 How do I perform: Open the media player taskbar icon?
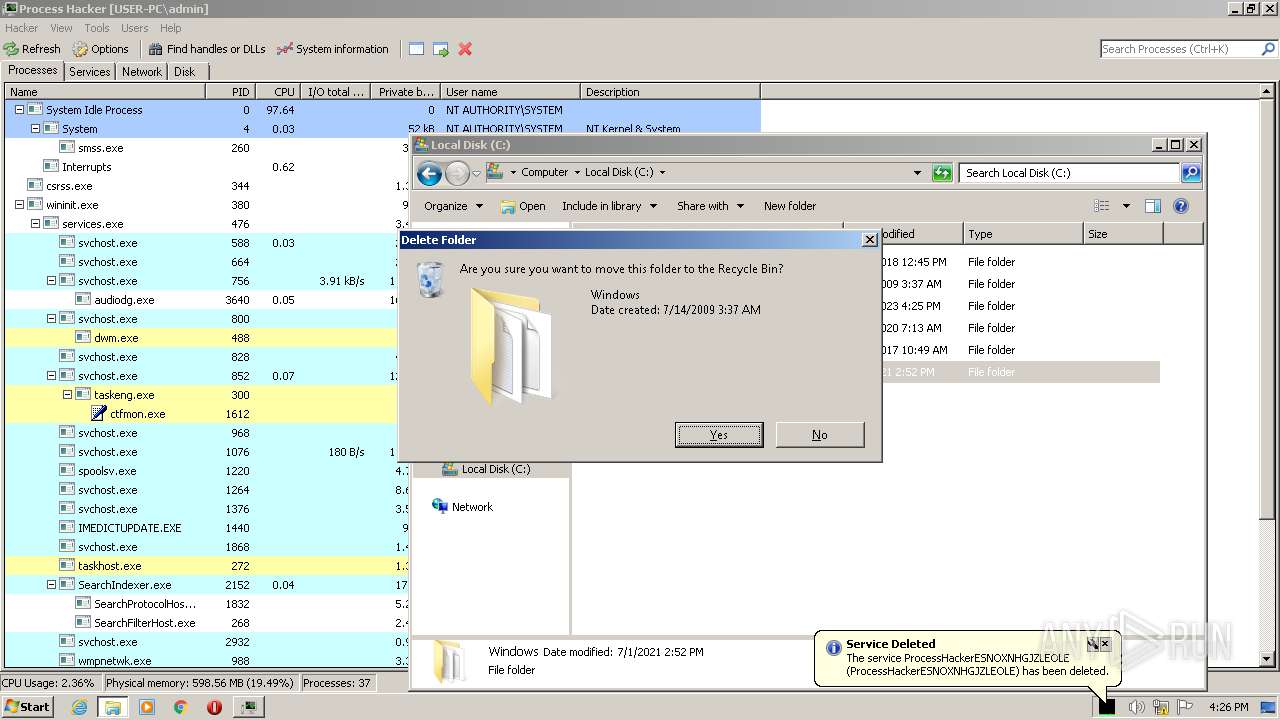(147, 707)
